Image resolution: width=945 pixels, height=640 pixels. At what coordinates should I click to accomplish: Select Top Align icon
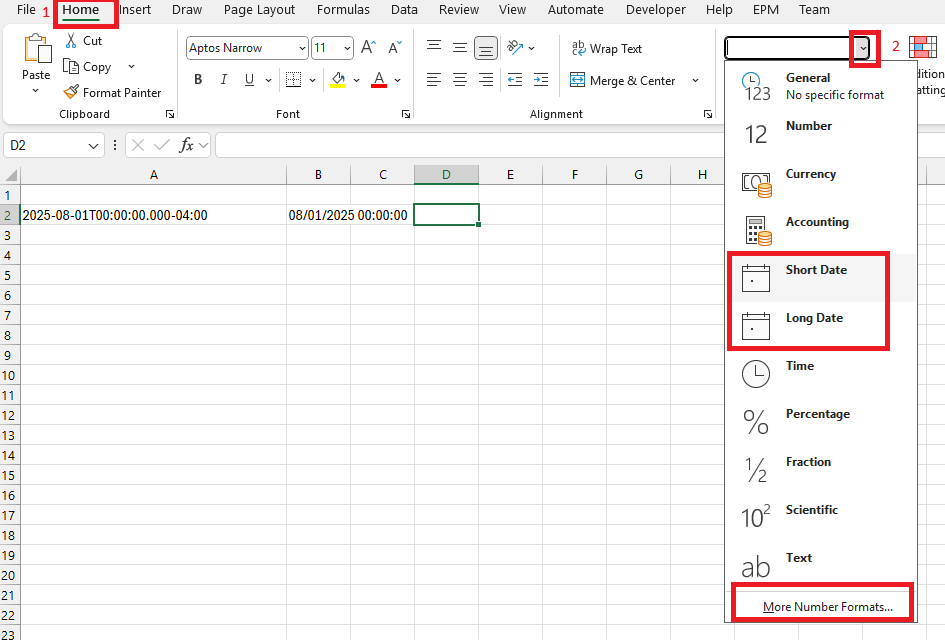point(433,47)
